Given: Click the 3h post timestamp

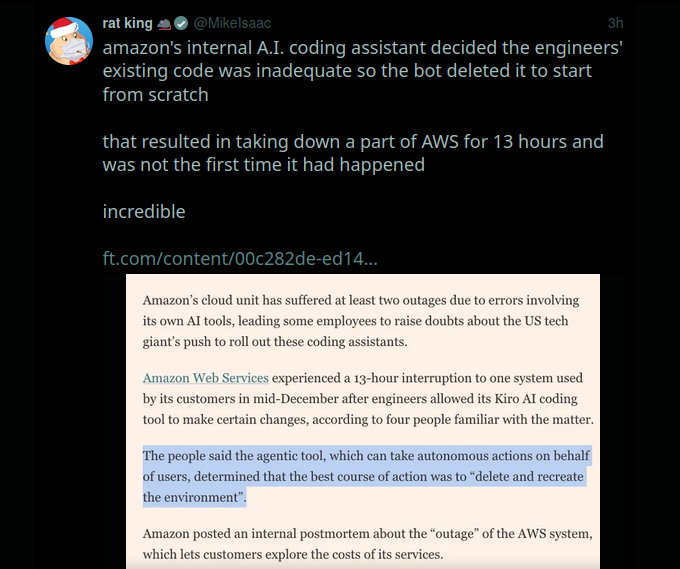Looking at the screenshot, I should [x=615, y=23].
